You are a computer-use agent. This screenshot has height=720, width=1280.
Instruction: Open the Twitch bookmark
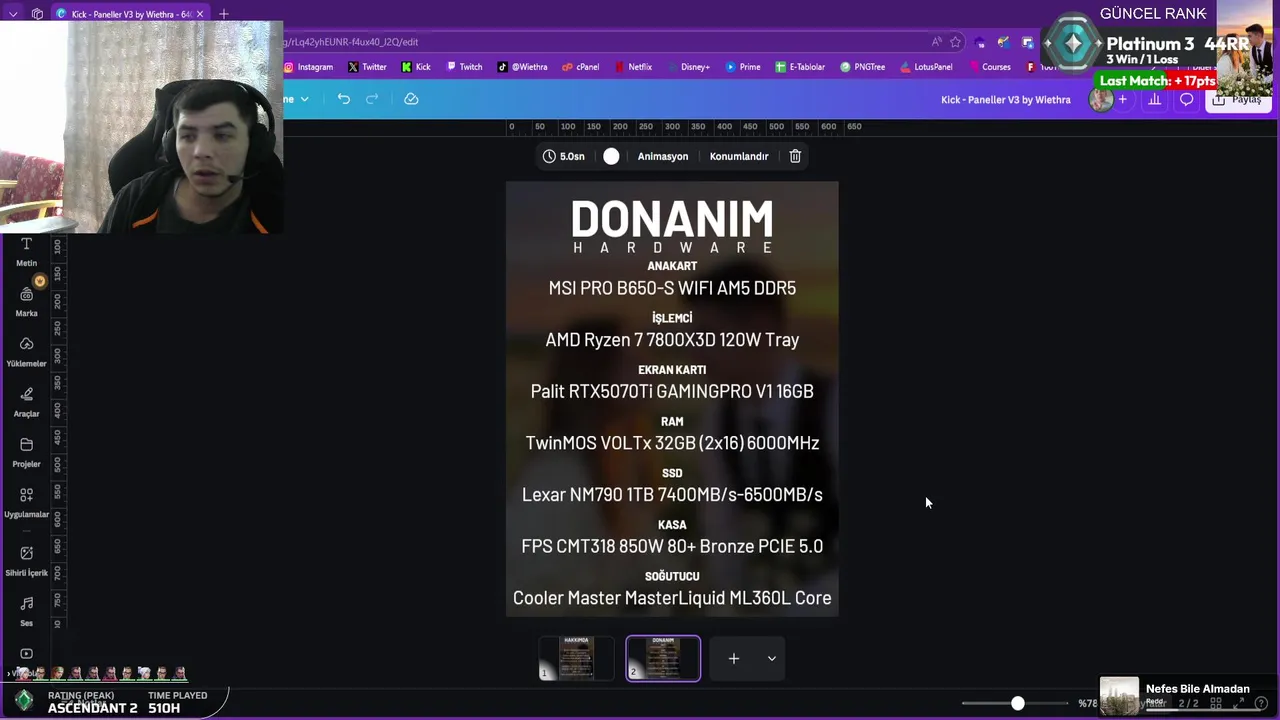pos(464,67)
